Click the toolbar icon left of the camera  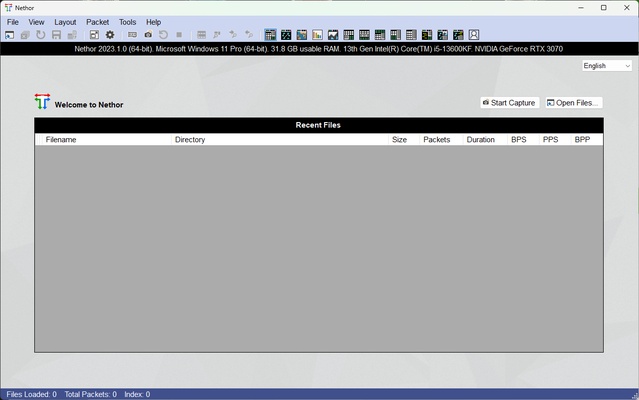pos(132,35)
